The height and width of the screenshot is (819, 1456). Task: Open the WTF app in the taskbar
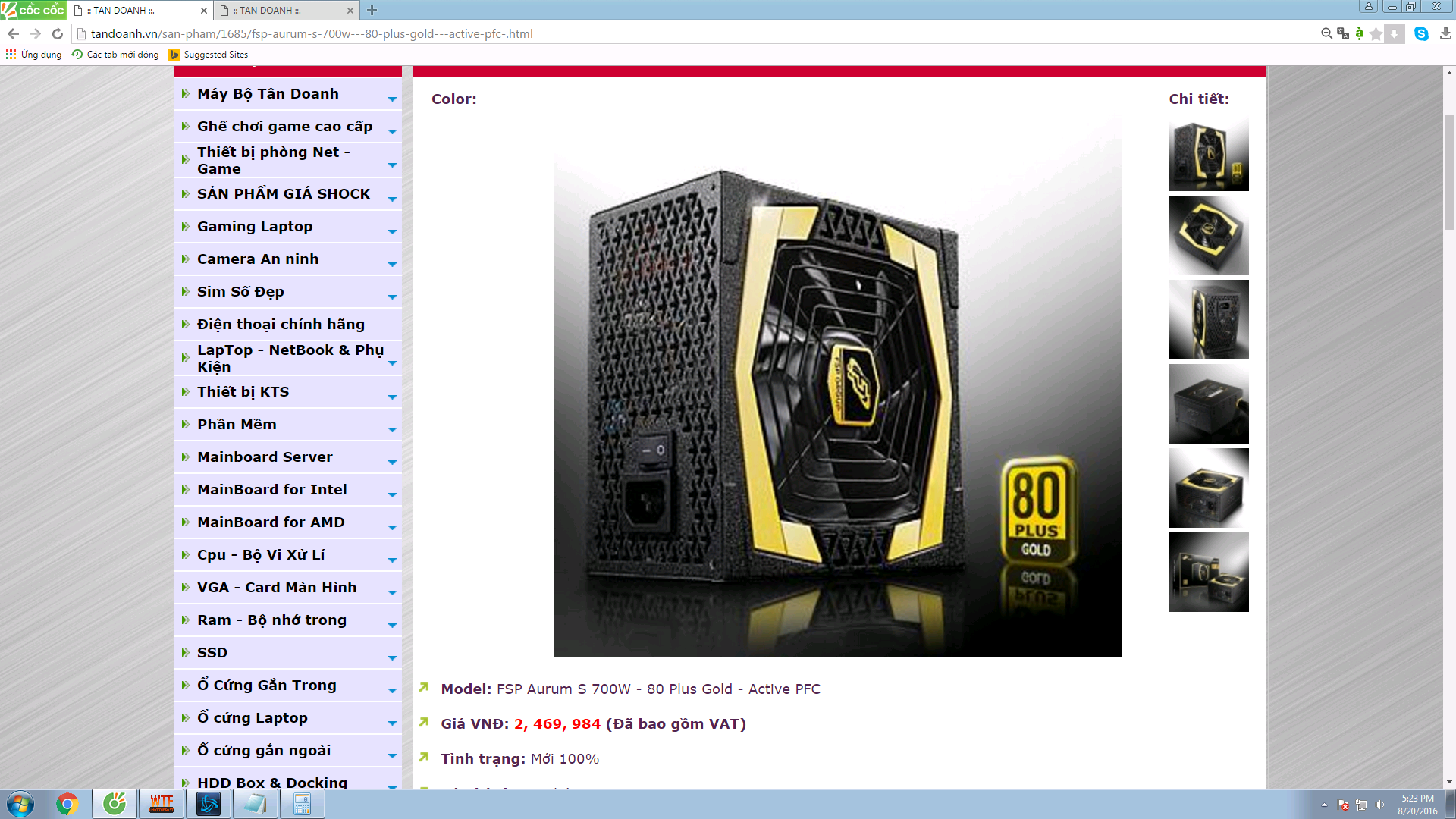click(x=162, y=804)
